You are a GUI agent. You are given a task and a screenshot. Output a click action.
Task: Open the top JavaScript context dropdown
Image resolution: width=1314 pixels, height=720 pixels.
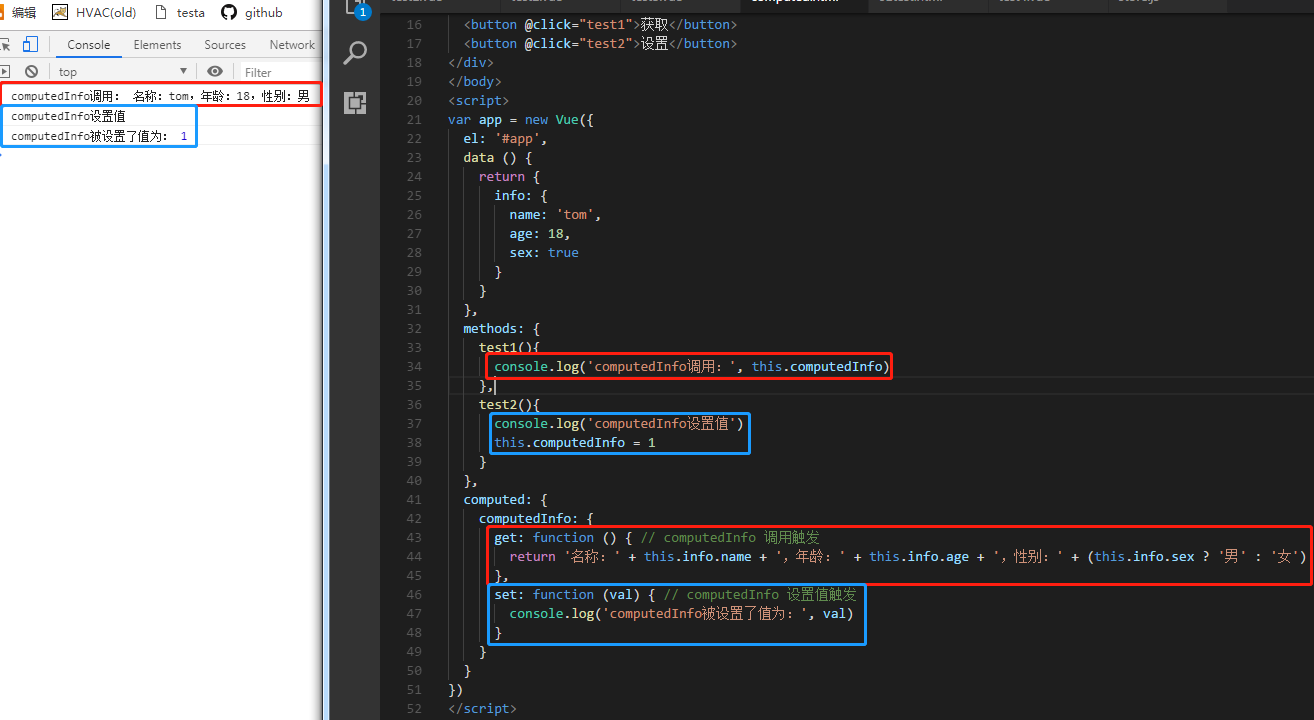coord(122,72)
